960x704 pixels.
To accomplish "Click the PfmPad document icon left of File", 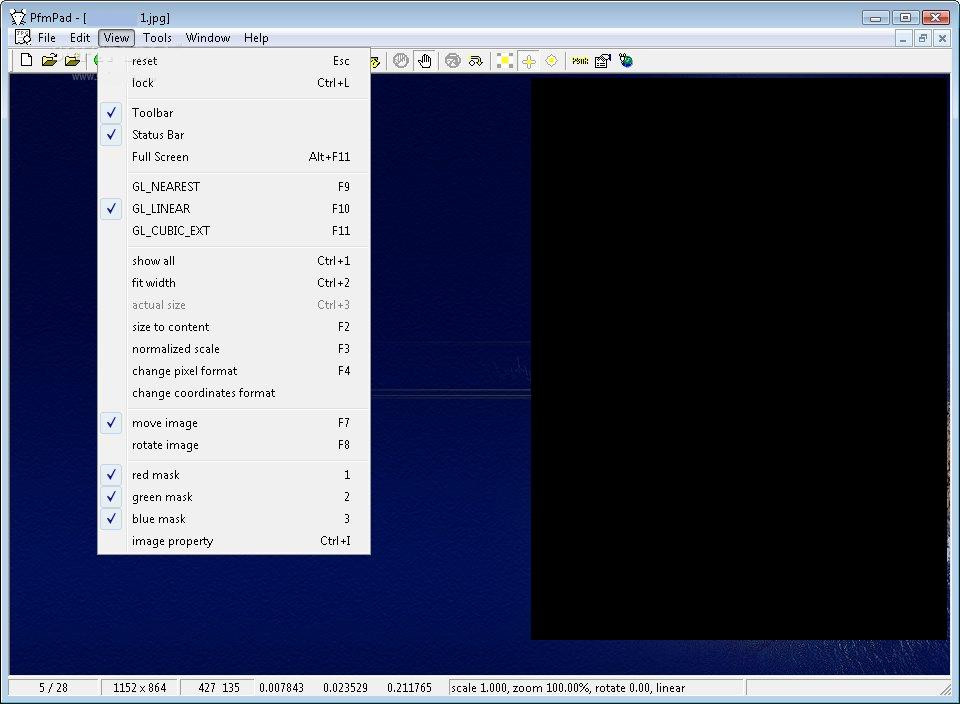I will pos(23,37).
